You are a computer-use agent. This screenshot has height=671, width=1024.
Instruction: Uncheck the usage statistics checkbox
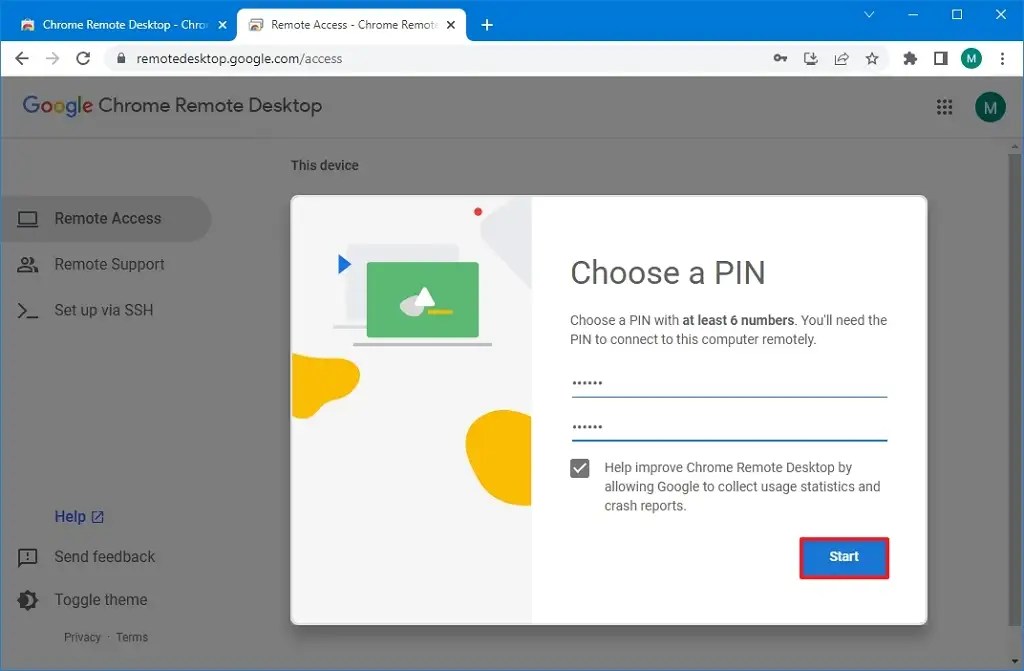click(579, 467)
